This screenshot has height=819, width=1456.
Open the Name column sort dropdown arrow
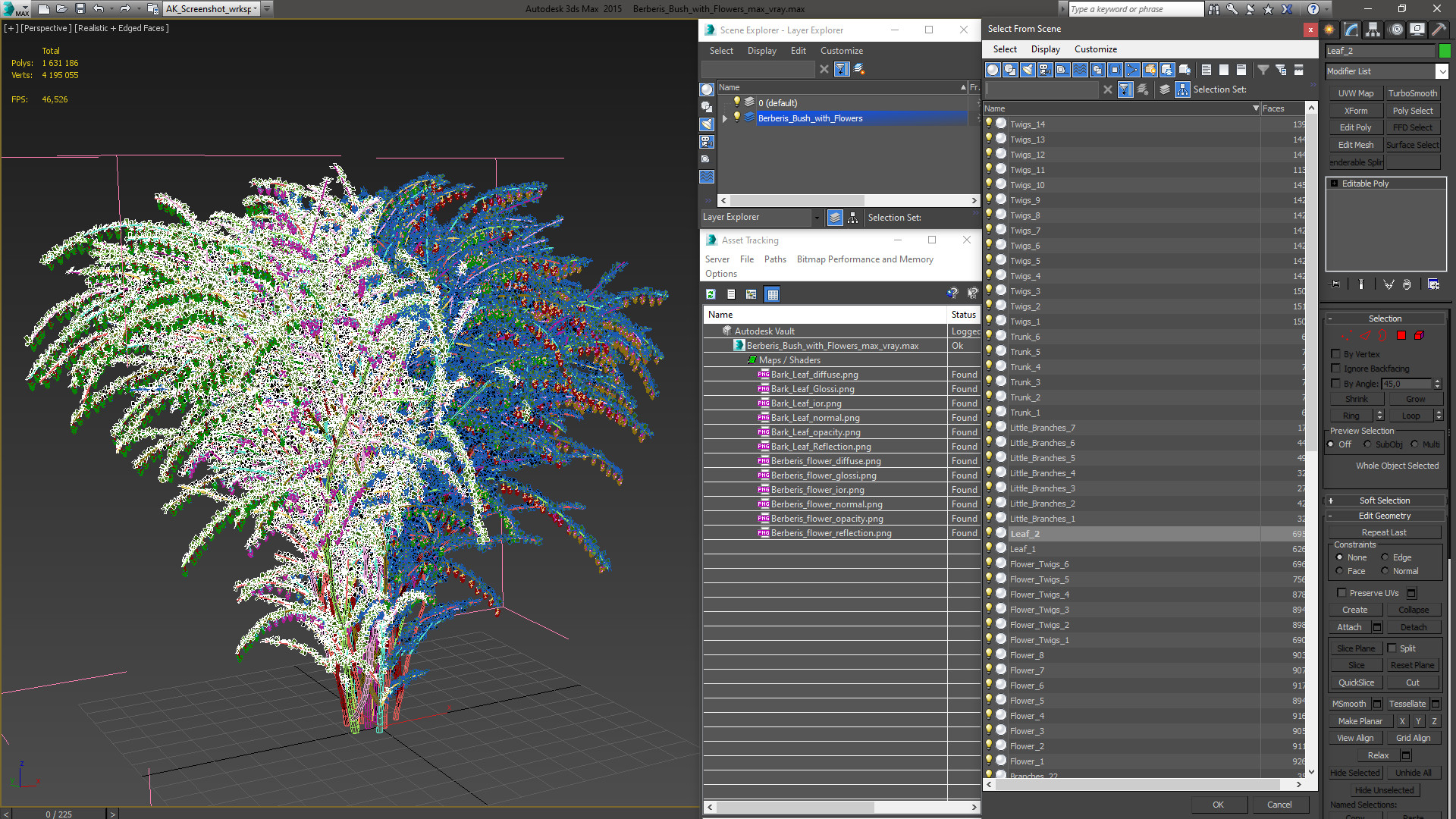(x=1256, y=109)
